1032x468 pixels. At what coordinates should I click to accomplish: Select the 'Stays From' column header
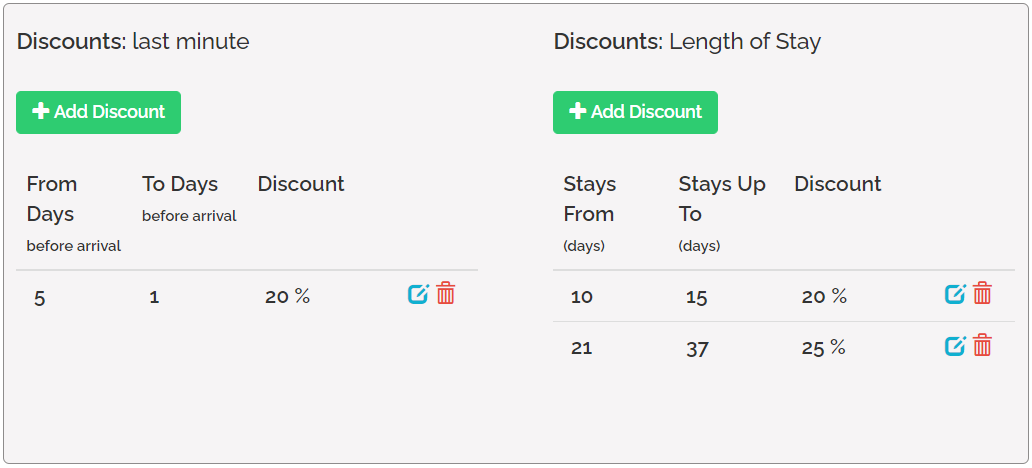[x=589, y=199]
